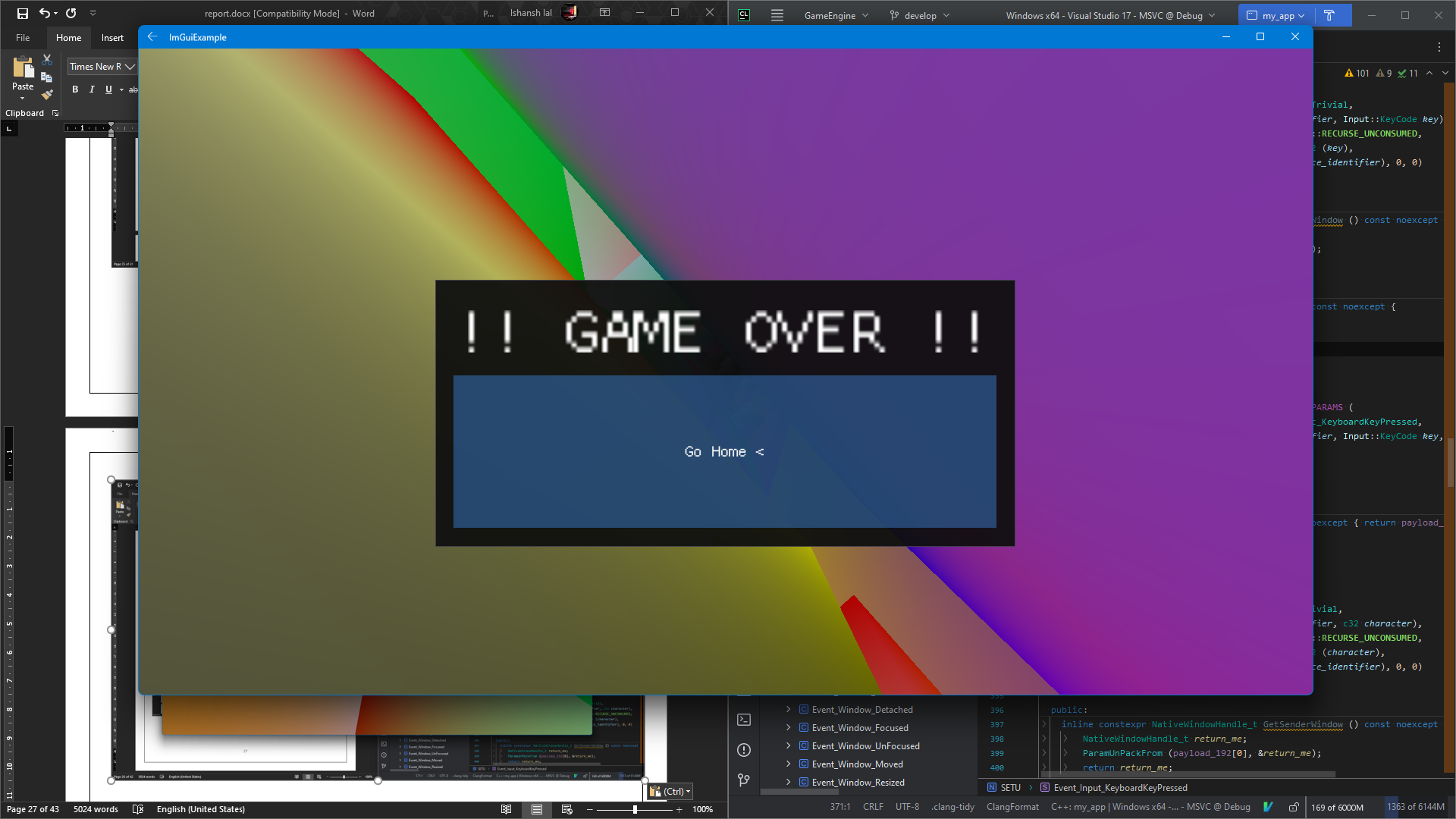Toggle Italic formatting
The width and height of the screenshot is (1456, 819).
point(92,89)
